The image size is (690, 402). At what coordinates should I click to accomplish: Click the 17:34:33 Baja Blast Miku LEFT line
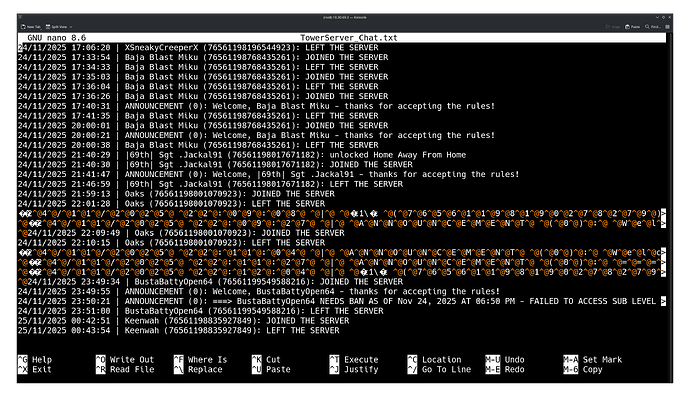(198, 67)
